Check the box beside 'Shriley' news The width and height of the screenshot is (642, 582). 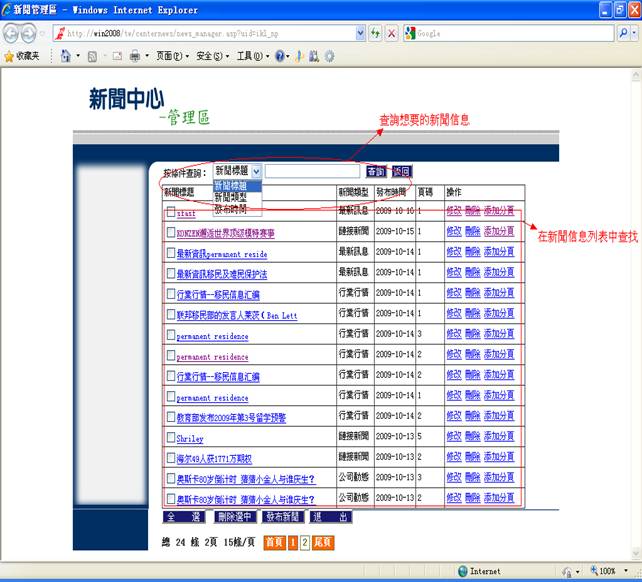(x=170, y=438)
